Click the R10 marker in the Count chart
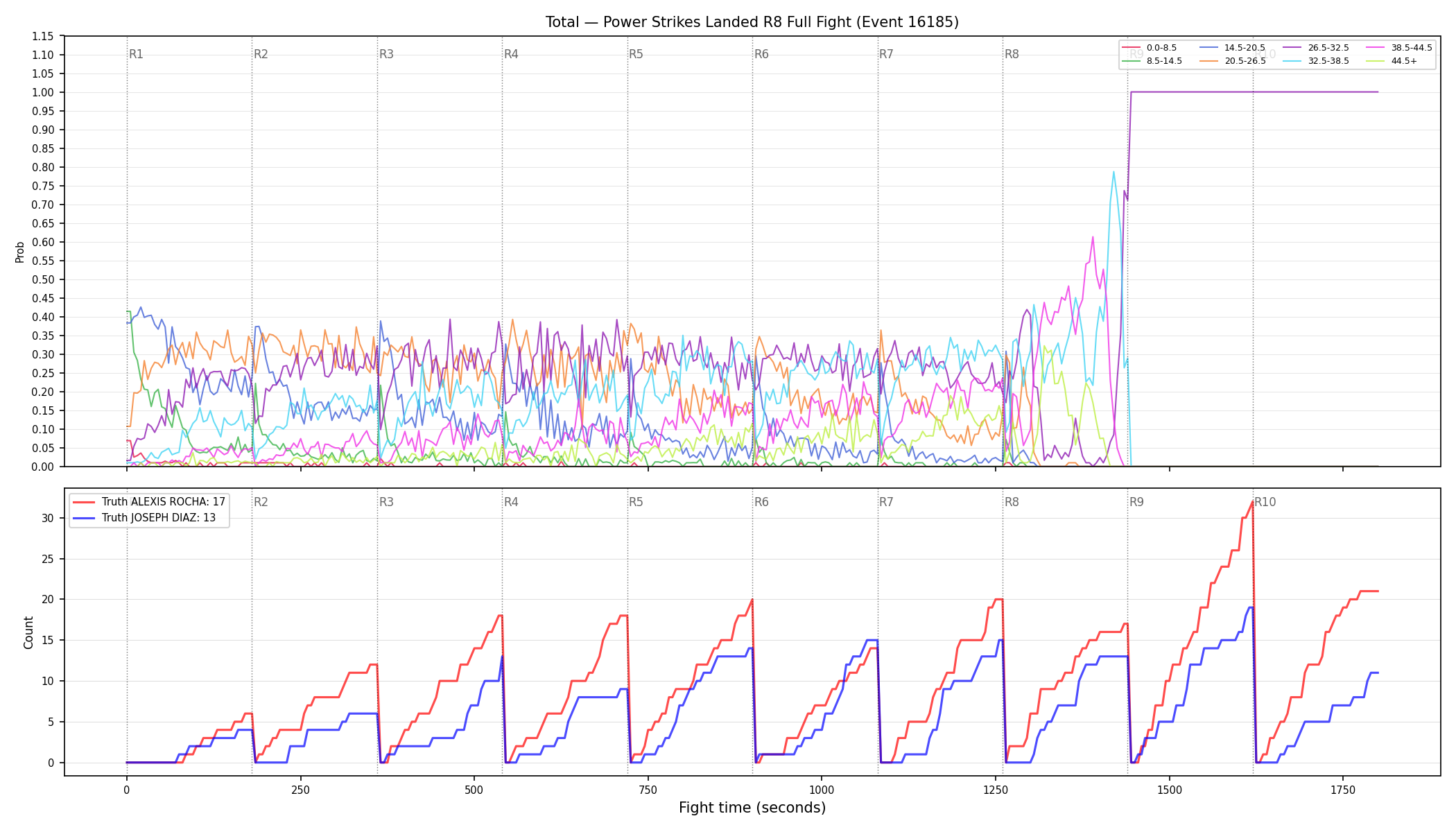Viewport: 1456px width, 832px height. coord(1265,502)
